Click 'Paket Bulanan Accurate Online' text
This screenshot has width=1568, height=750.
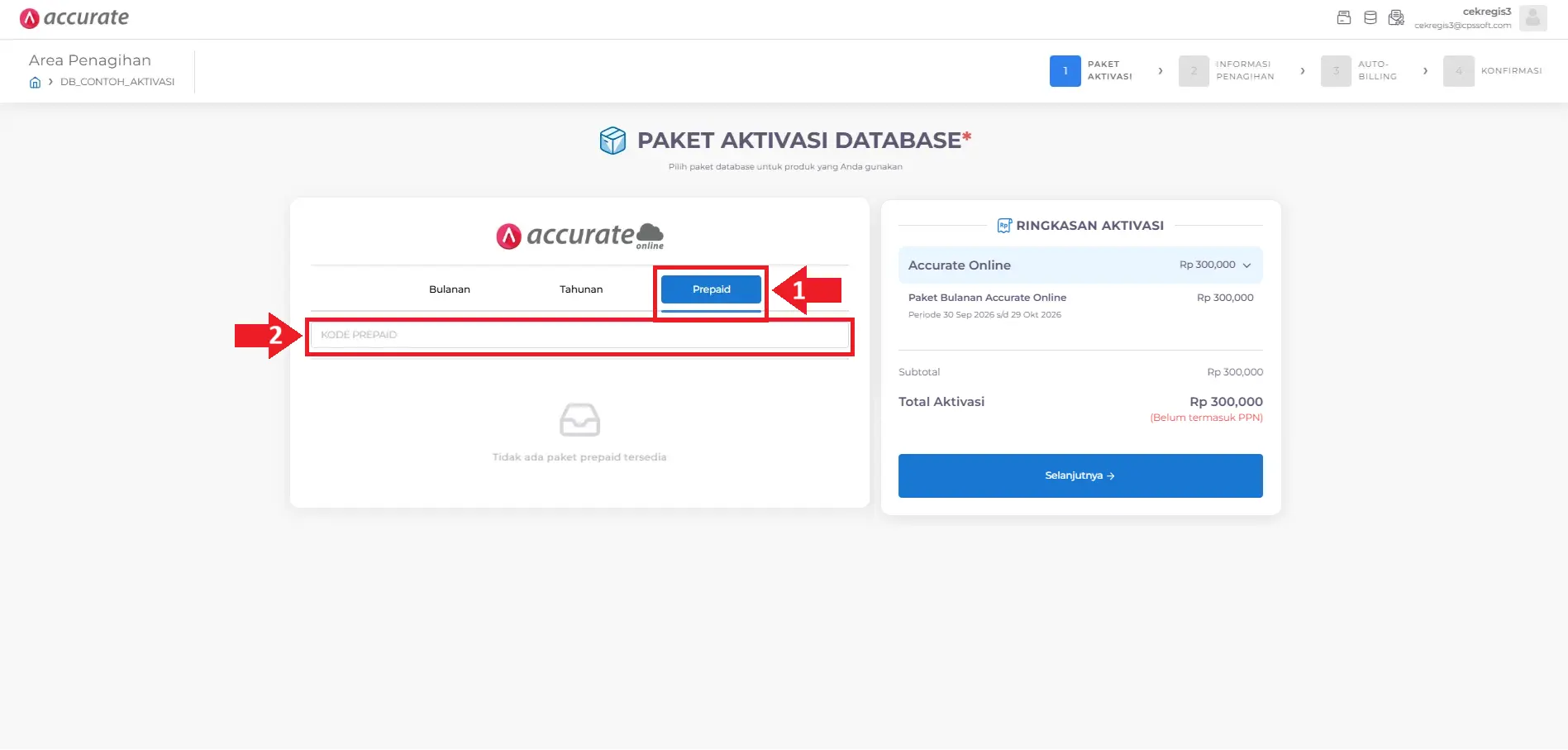tap(987, 298)
